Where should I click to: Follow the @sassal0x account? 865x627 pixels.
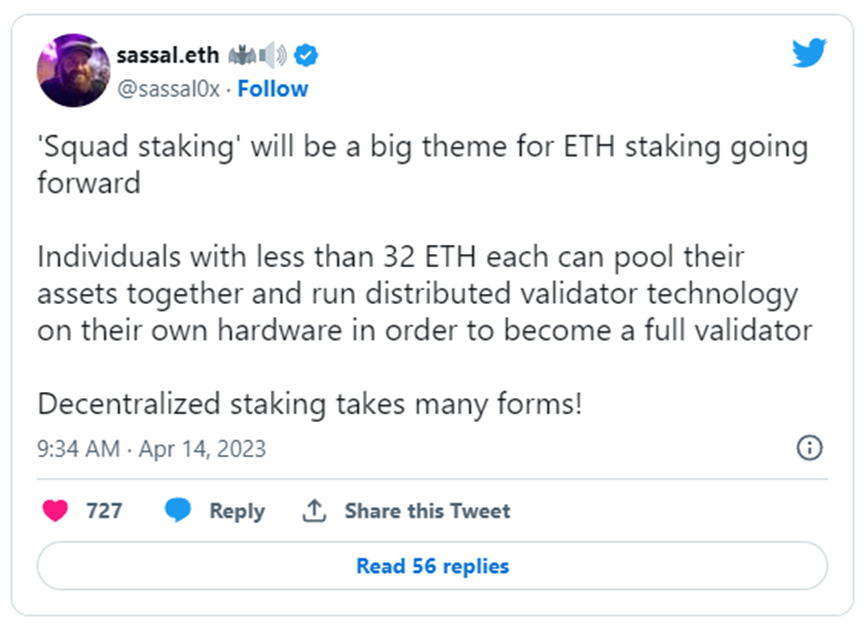pyautogui.click(x=273, y=89)
